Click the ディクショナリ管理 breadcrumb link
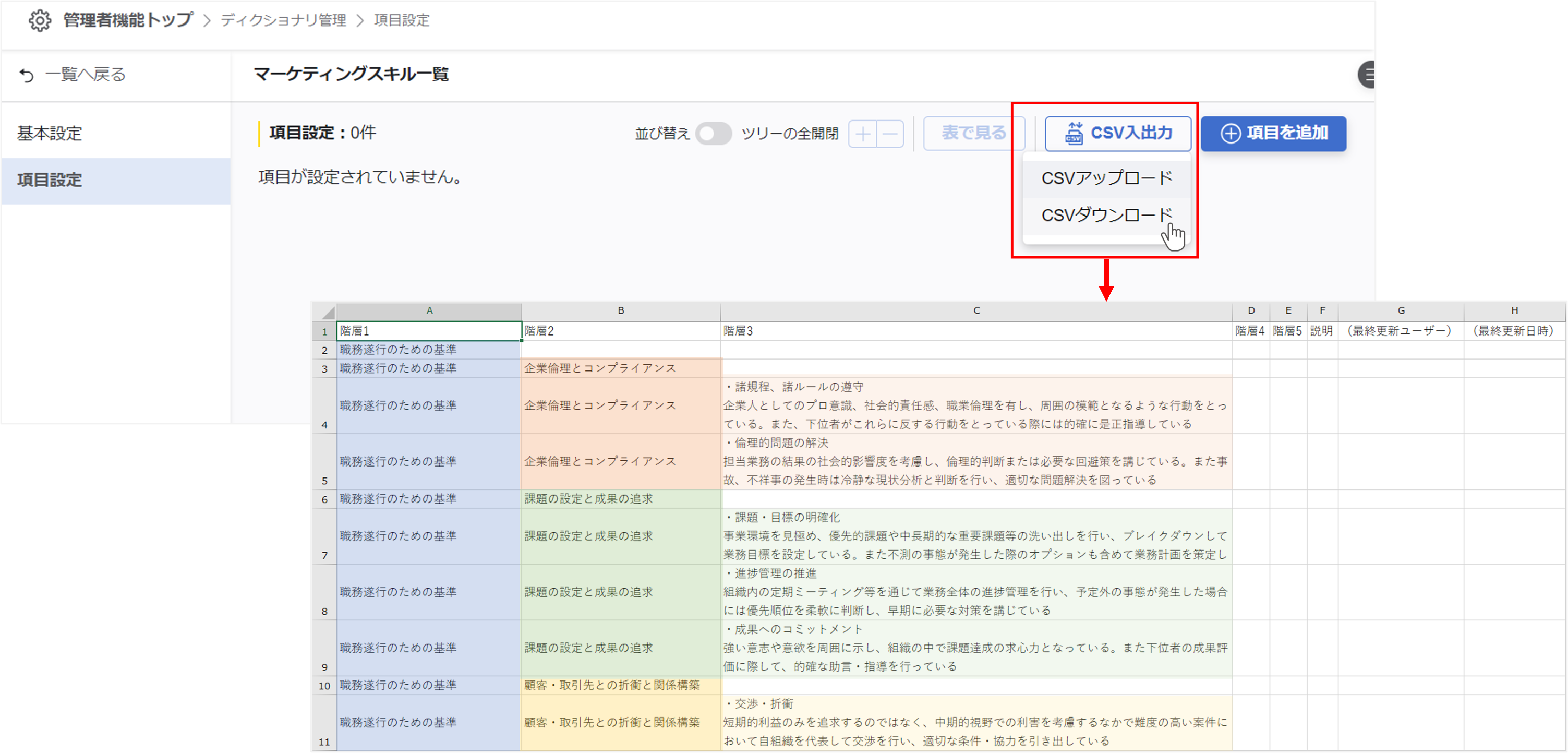This screenshot has height=753, width=1568. (x=283, y=21)
